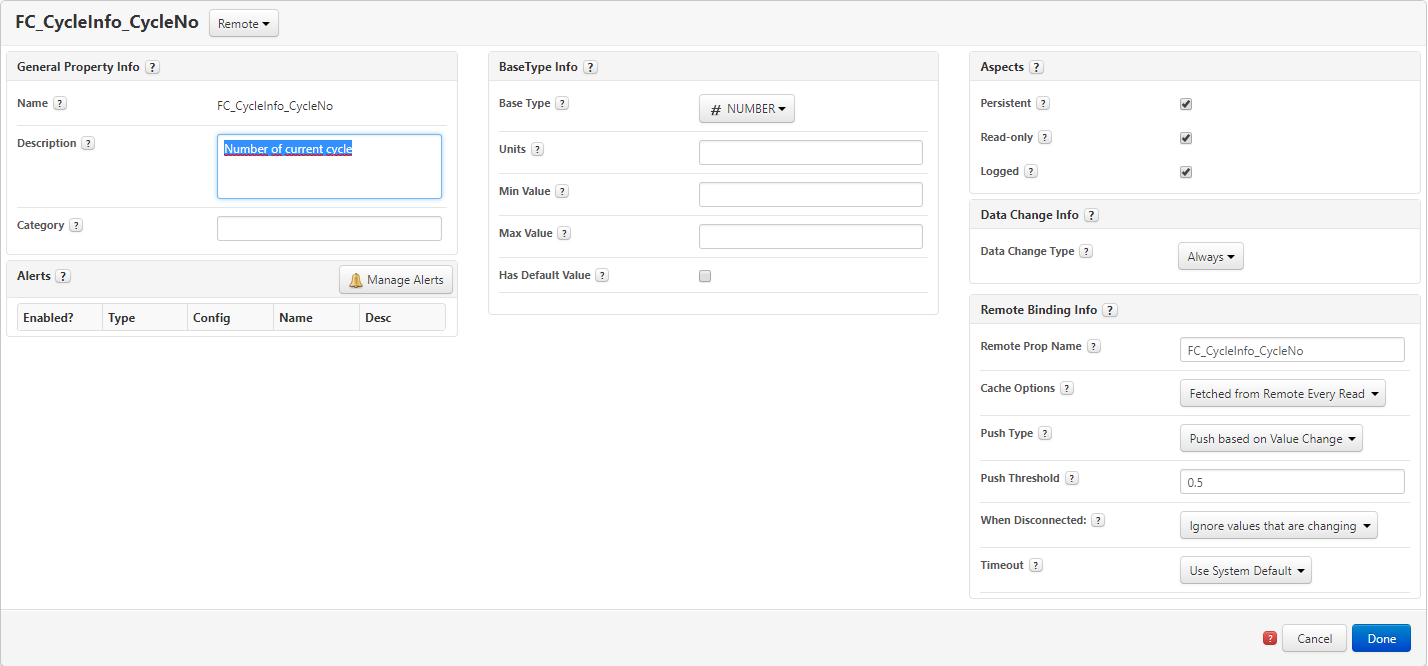Open the help icon beside Push Threshold

click(1072, 478)
